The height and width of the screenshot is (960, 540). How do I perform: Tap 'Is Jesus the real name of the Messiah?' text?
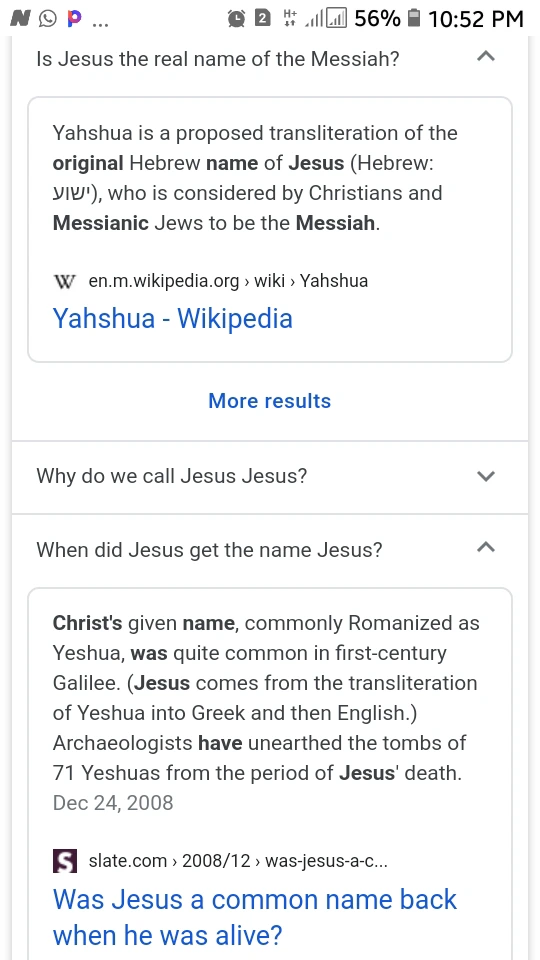(217, 59)
